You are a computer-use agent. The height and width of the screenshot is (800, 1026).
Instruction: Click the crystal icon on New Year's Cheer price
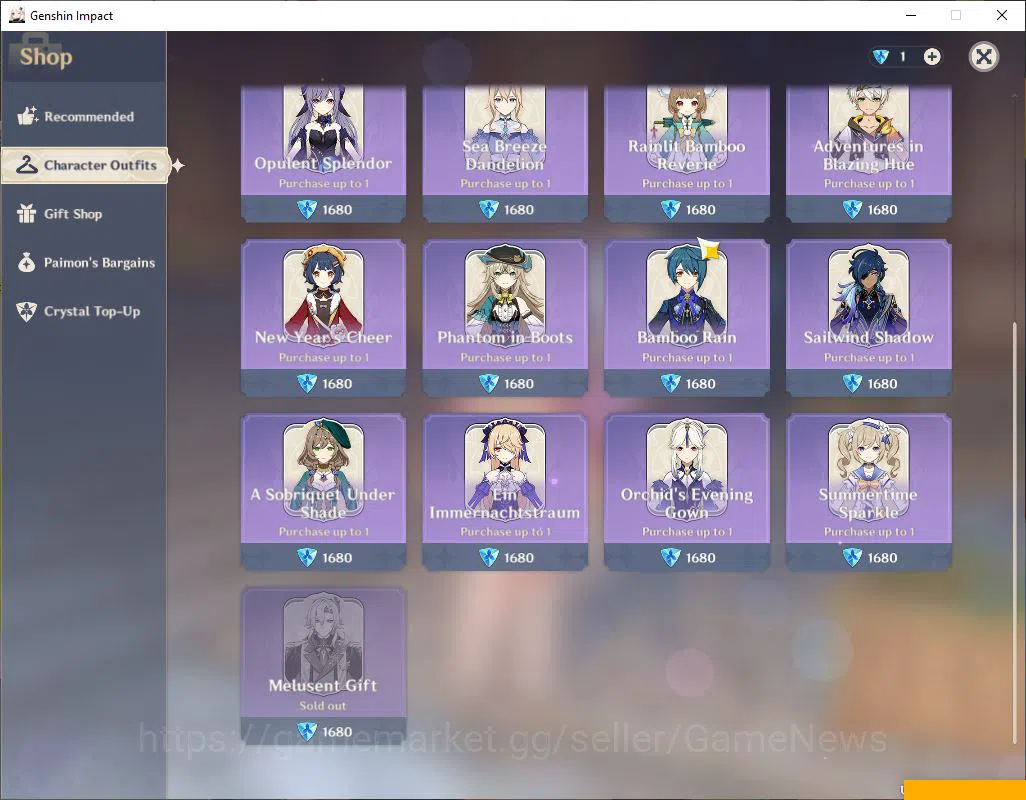click(307, 383)
